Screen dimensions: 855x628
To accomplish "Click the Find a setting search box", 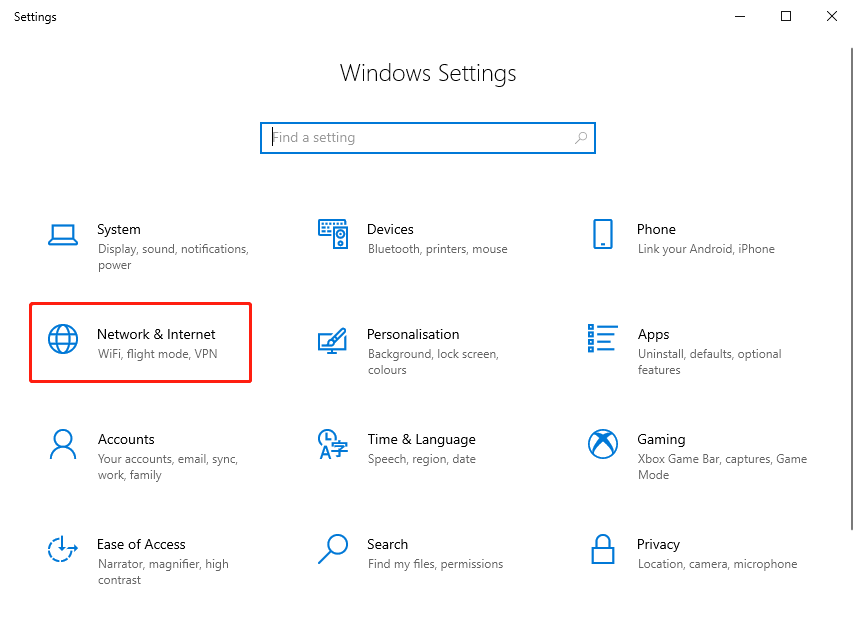I will pos(420,138).
